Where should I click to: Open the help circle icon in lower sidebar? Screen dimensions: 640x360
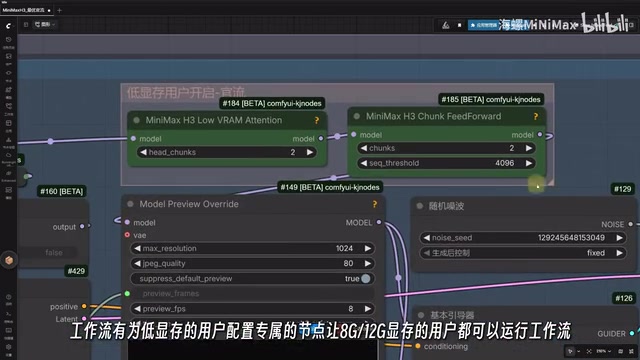point(9,297)
